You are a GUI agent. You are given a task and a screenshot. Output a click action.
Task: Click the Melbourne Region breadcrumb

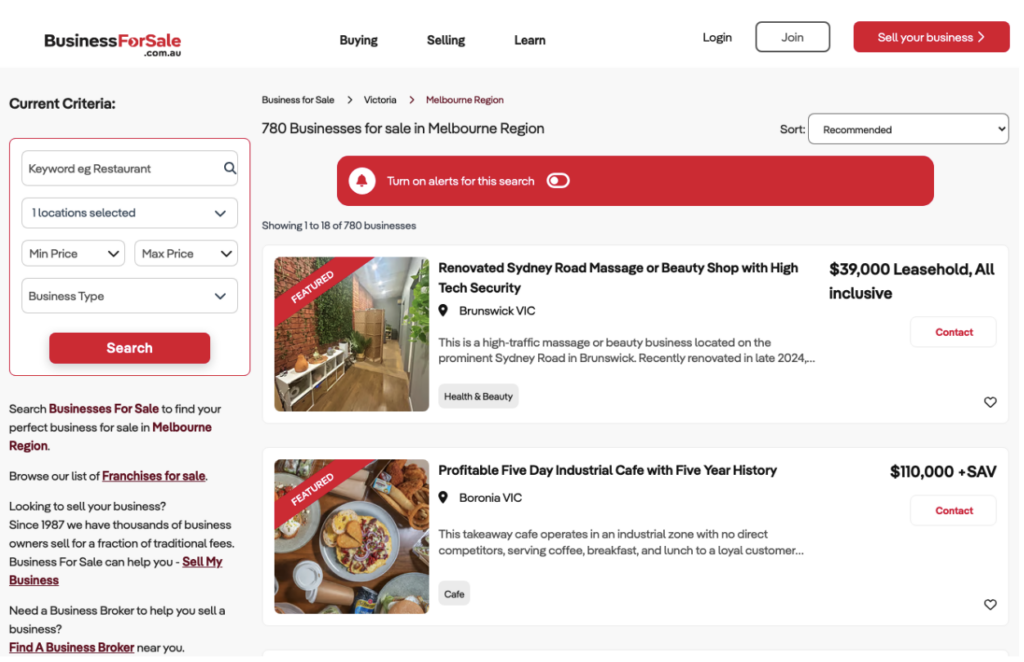click(464, 100)
